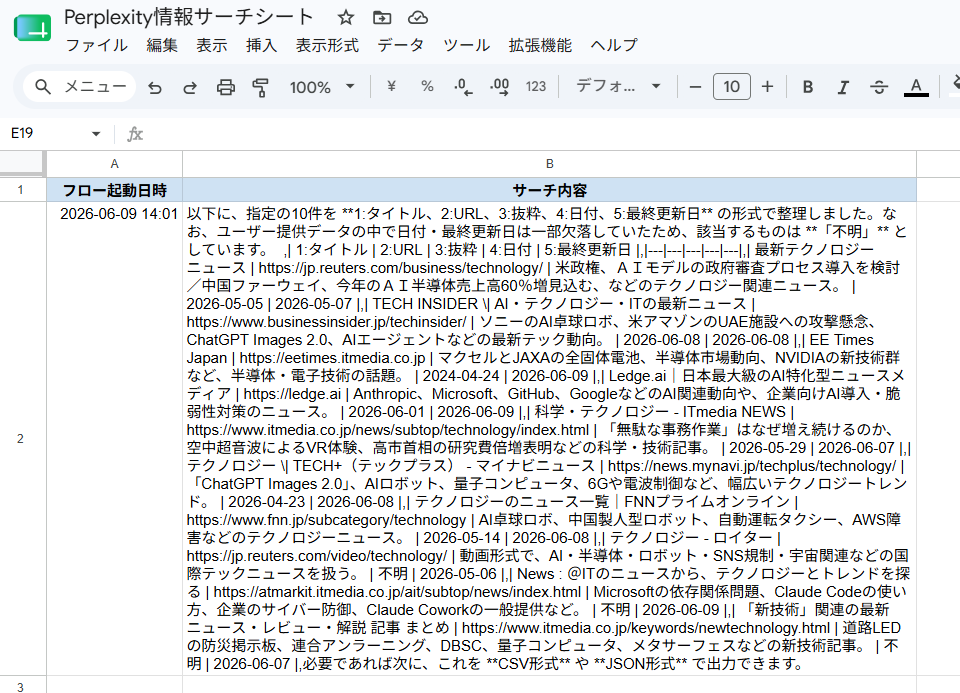Viewport: 960px width, 693px height.
Task: Click the undo arrow
Action: pos(155,88)
